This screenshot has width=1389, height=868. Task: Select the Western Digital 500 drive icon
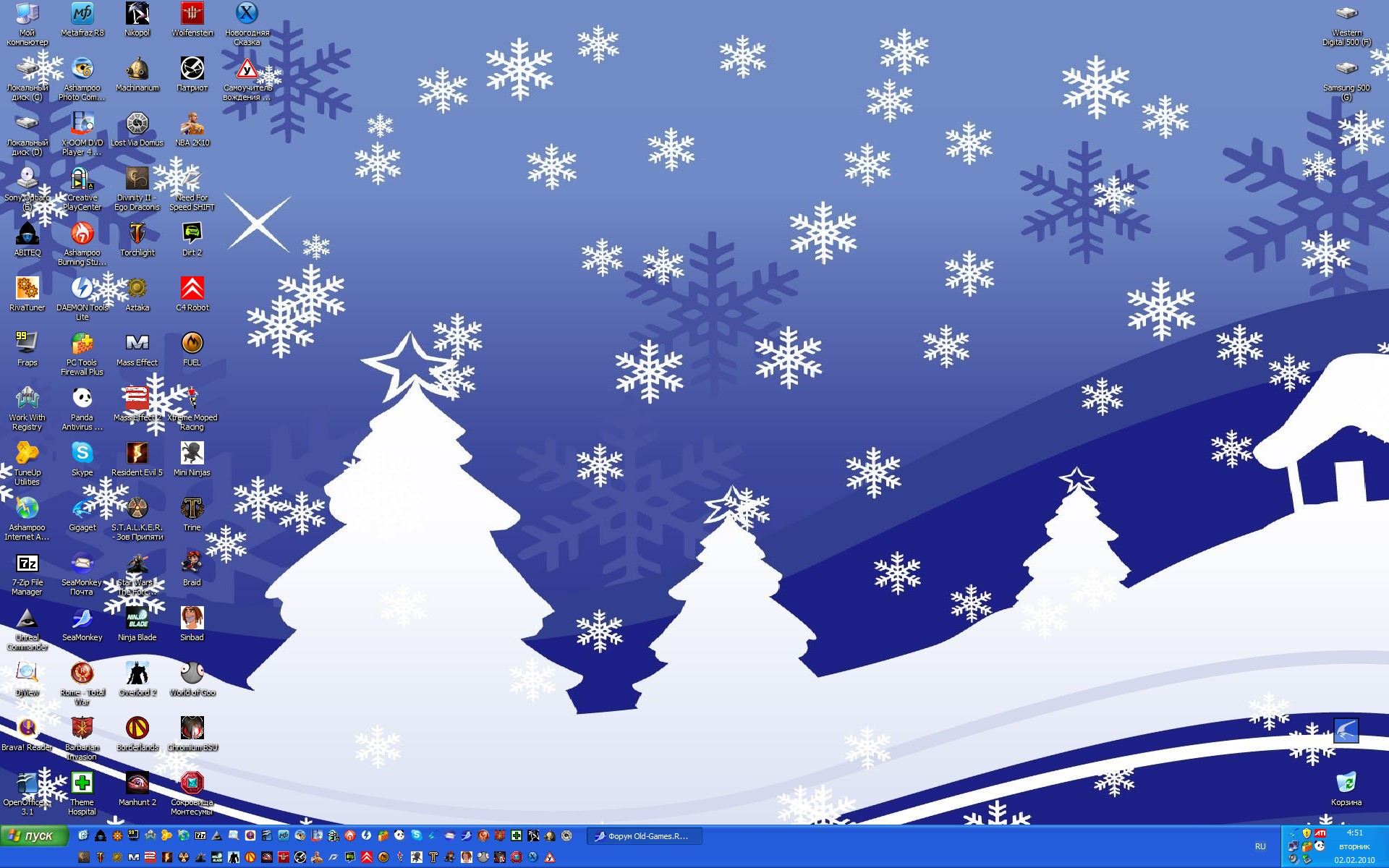click(1346, 14)
